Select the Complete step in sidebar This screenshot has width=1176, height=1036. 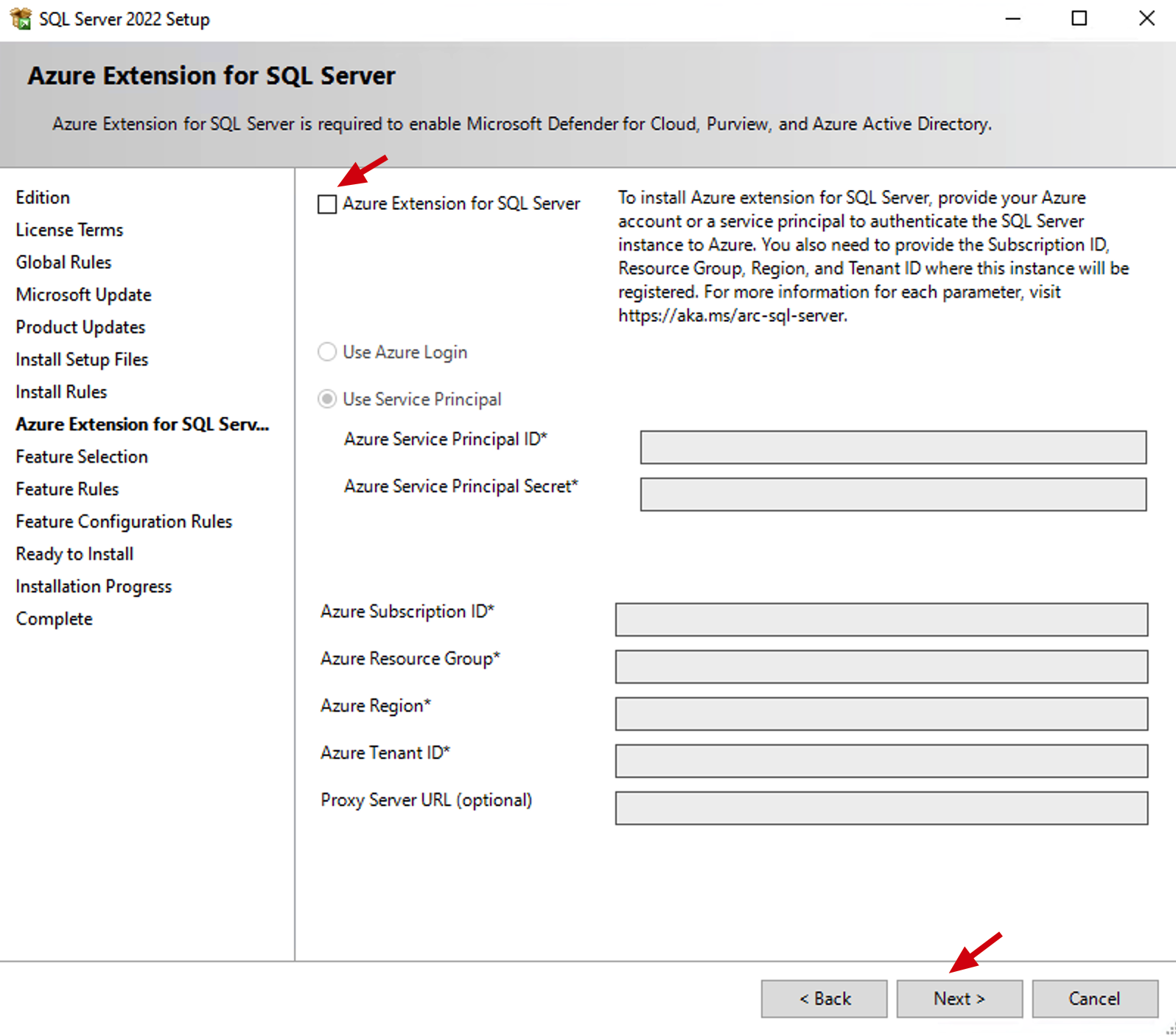click(54, 619)
